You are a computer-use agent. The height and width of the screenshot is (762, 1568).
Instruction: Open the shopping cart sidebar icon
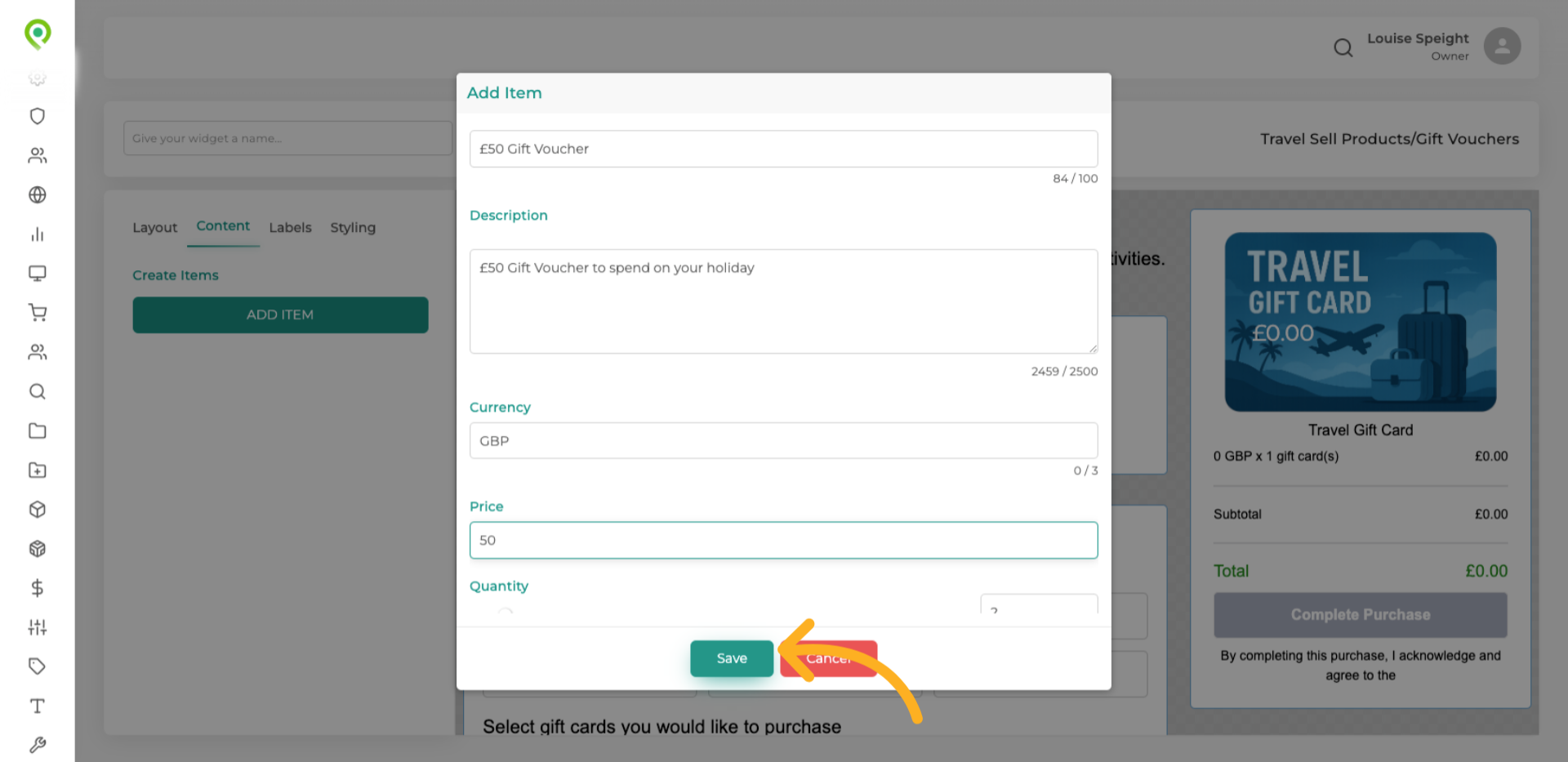click(x=37, y=313)
